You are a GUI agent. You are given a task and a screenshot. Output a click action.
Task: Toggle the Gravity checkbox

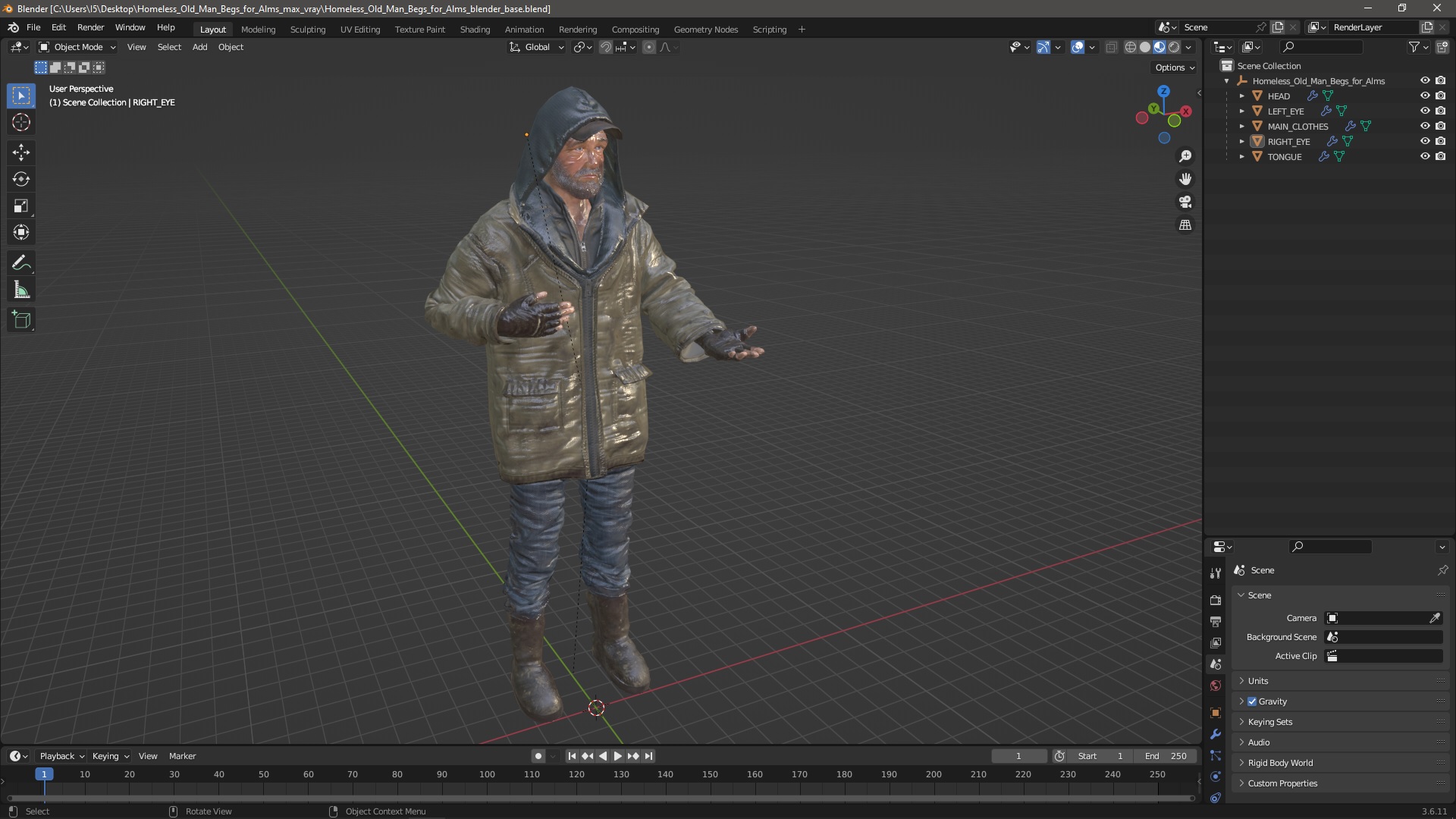[1252, 701]
